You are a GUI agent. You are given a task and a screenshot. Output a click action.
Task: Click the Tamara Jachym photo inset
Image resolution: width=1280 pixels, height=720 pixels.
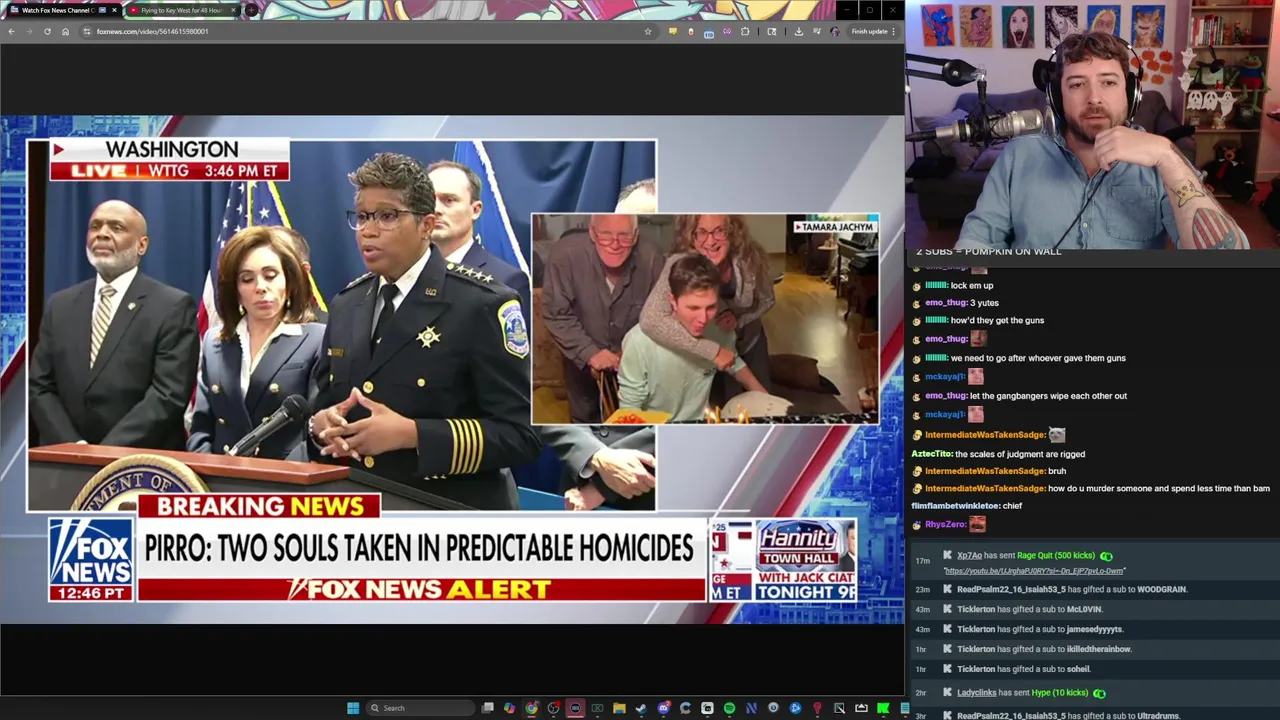pyautogui.click(x=705, y=319)
